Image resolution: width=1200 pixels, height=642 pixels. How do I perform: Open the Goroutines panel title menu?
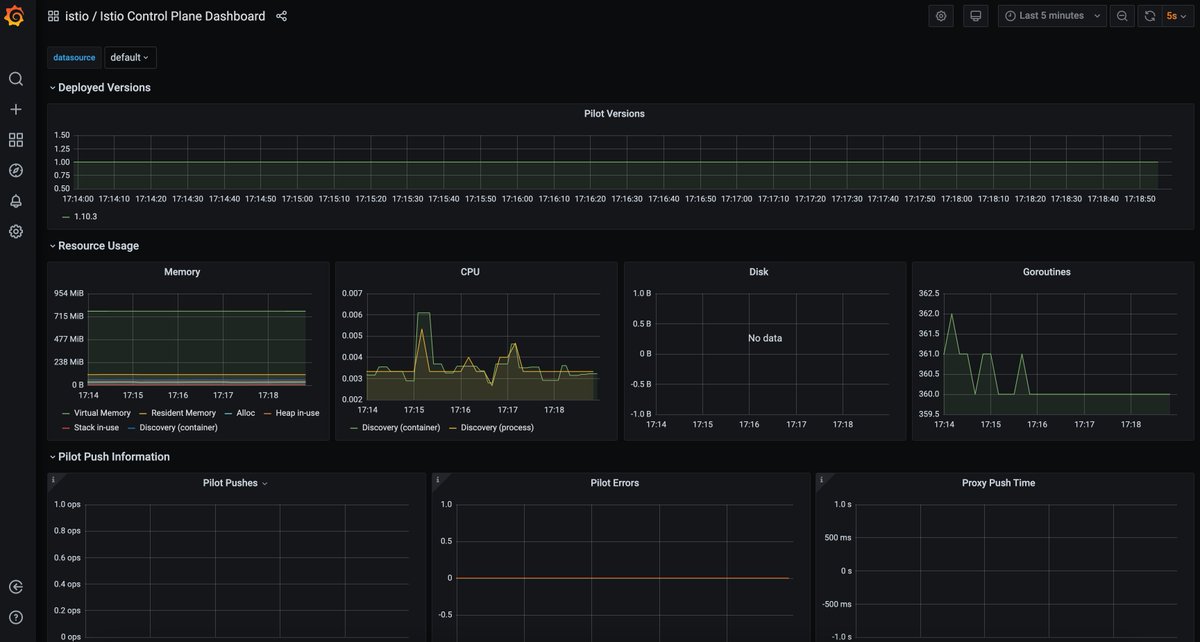pos(1047,272)
